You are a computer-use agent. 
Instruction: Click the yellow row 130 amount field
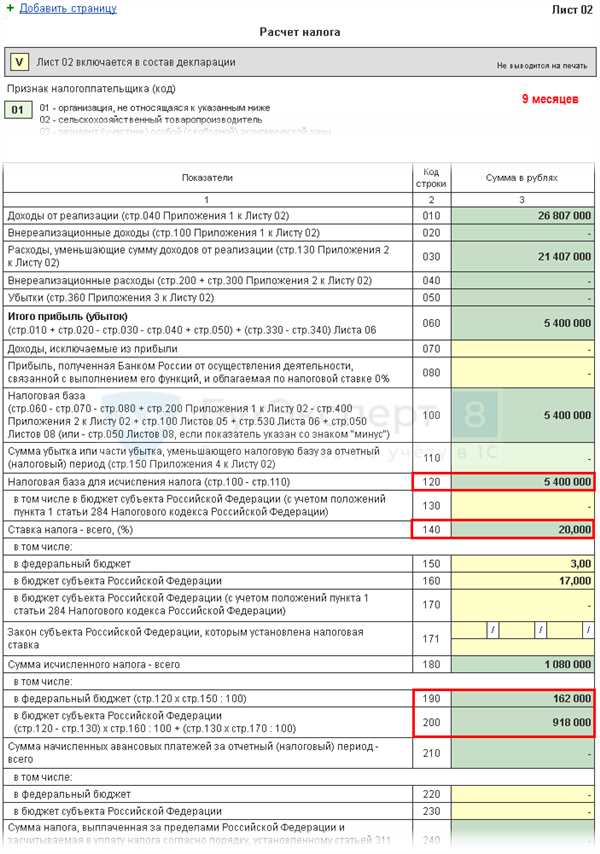pos(523,505)
